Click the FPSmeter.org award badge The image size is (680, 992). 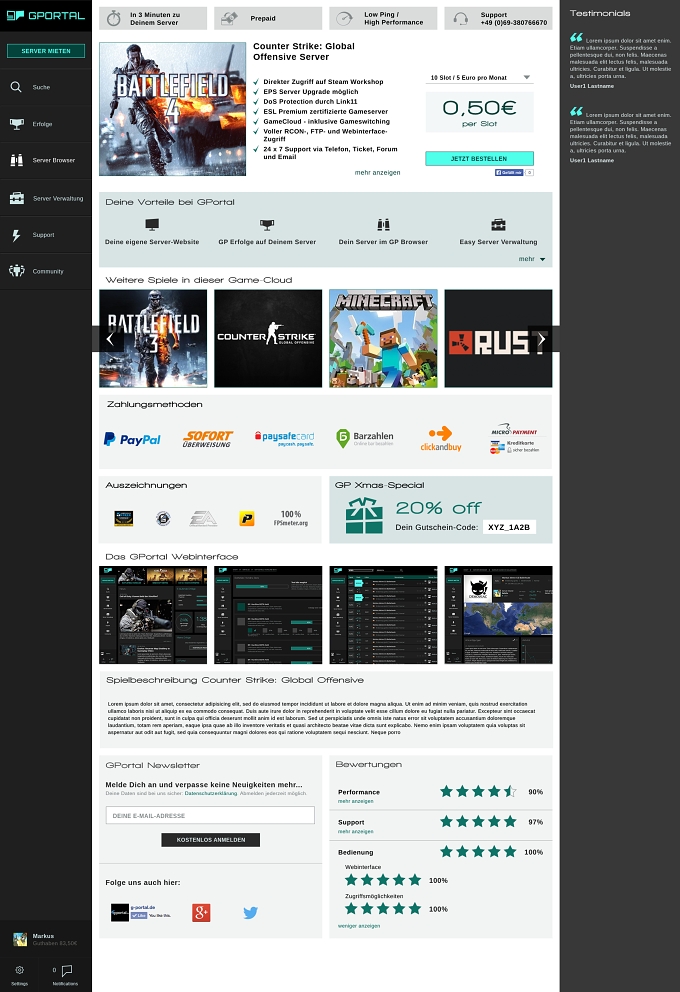coord(290,518)
